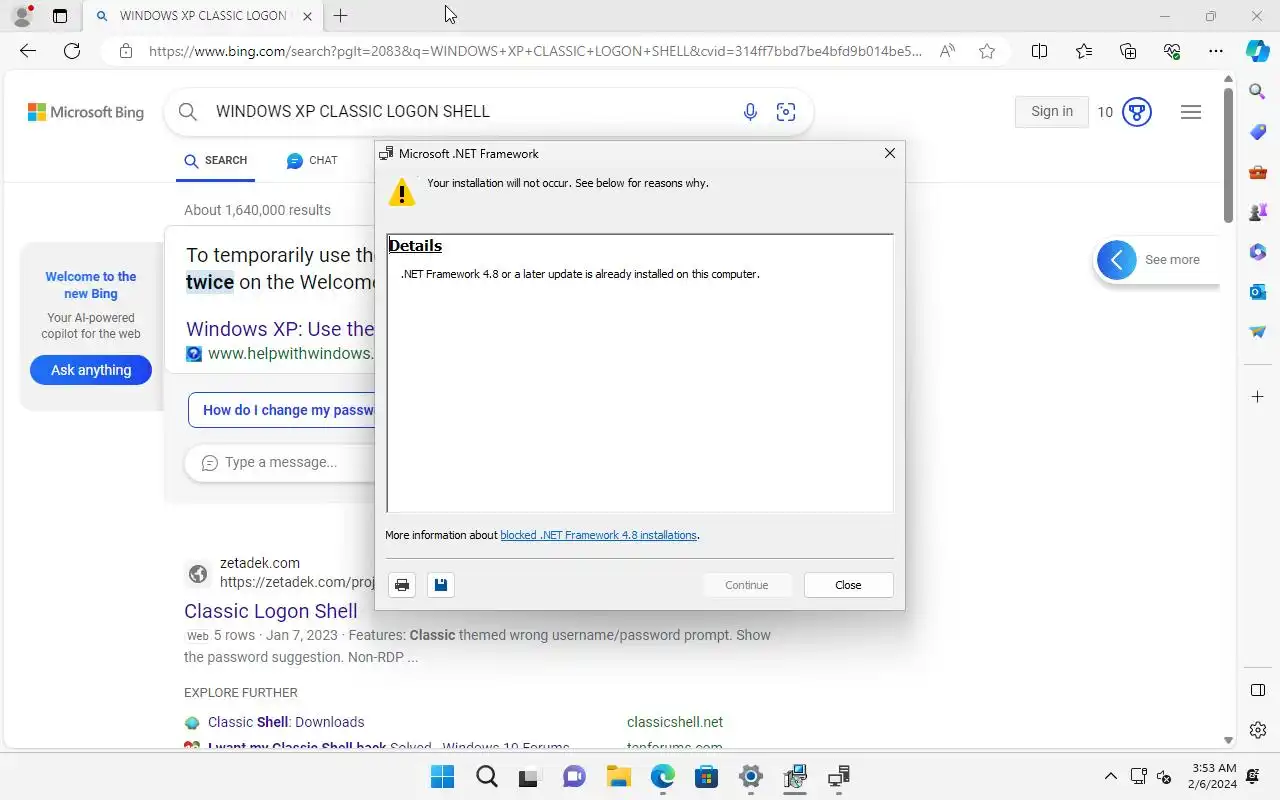Click How do I change my password suggestion

[284, 410]
